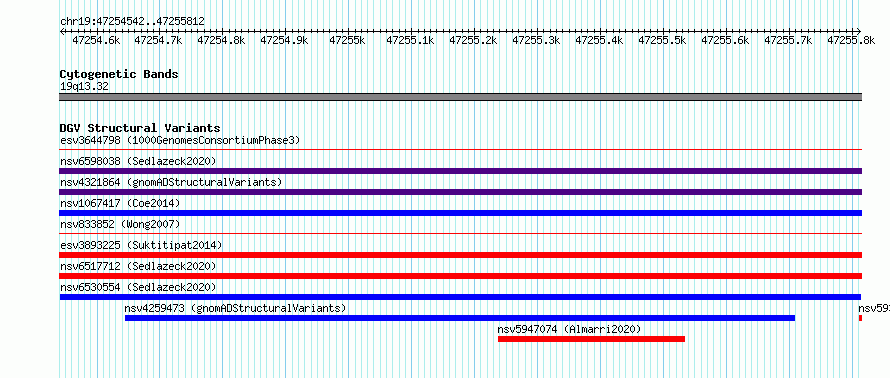Open the nsv6530554 (Sedlazeck2020) label
This screenshot has width=890, height=378.
[x=138, y=287]
